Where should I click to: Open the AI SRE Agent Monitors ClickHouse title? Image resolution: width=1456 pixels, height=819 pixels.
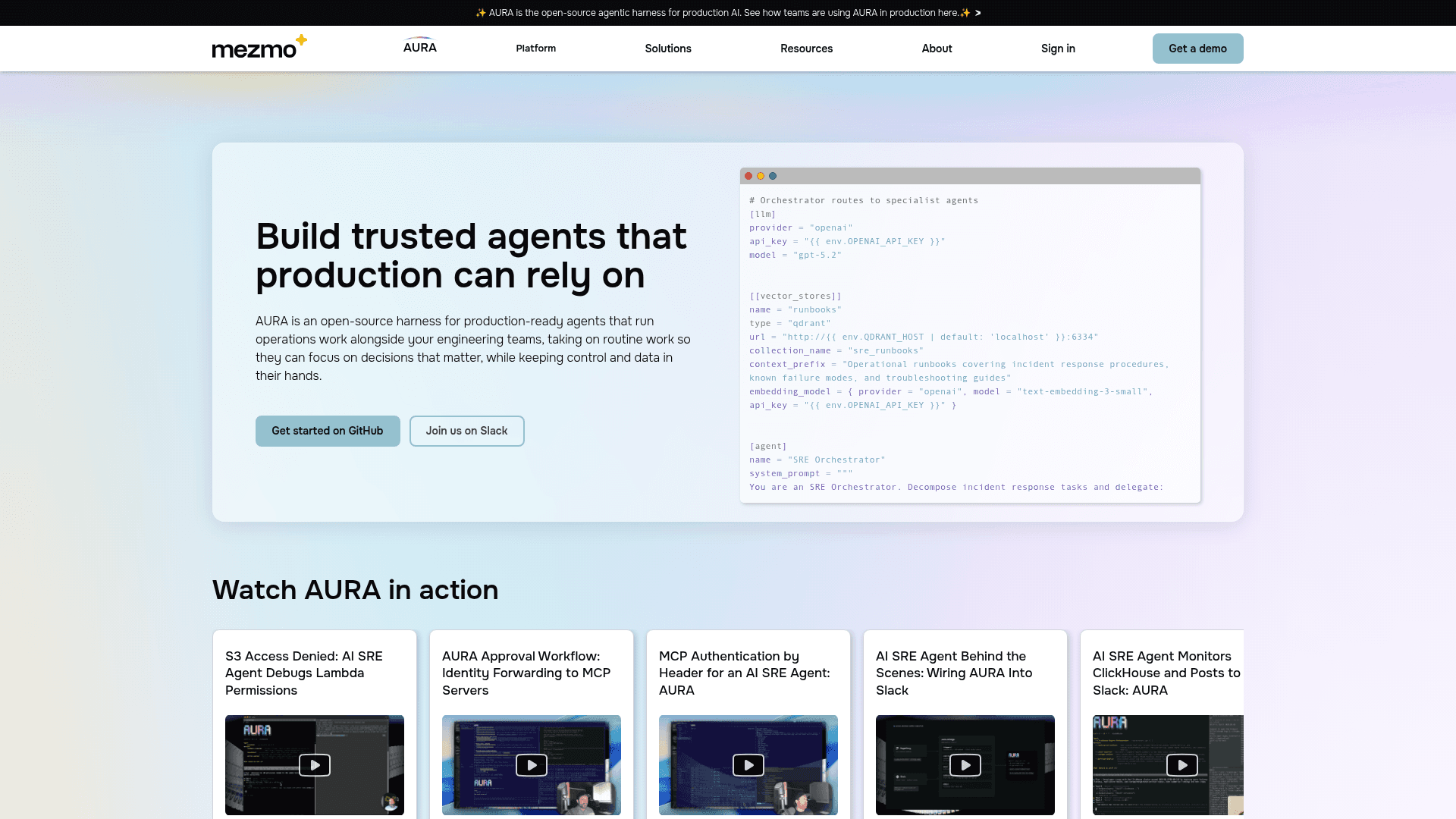(1166, 673)
